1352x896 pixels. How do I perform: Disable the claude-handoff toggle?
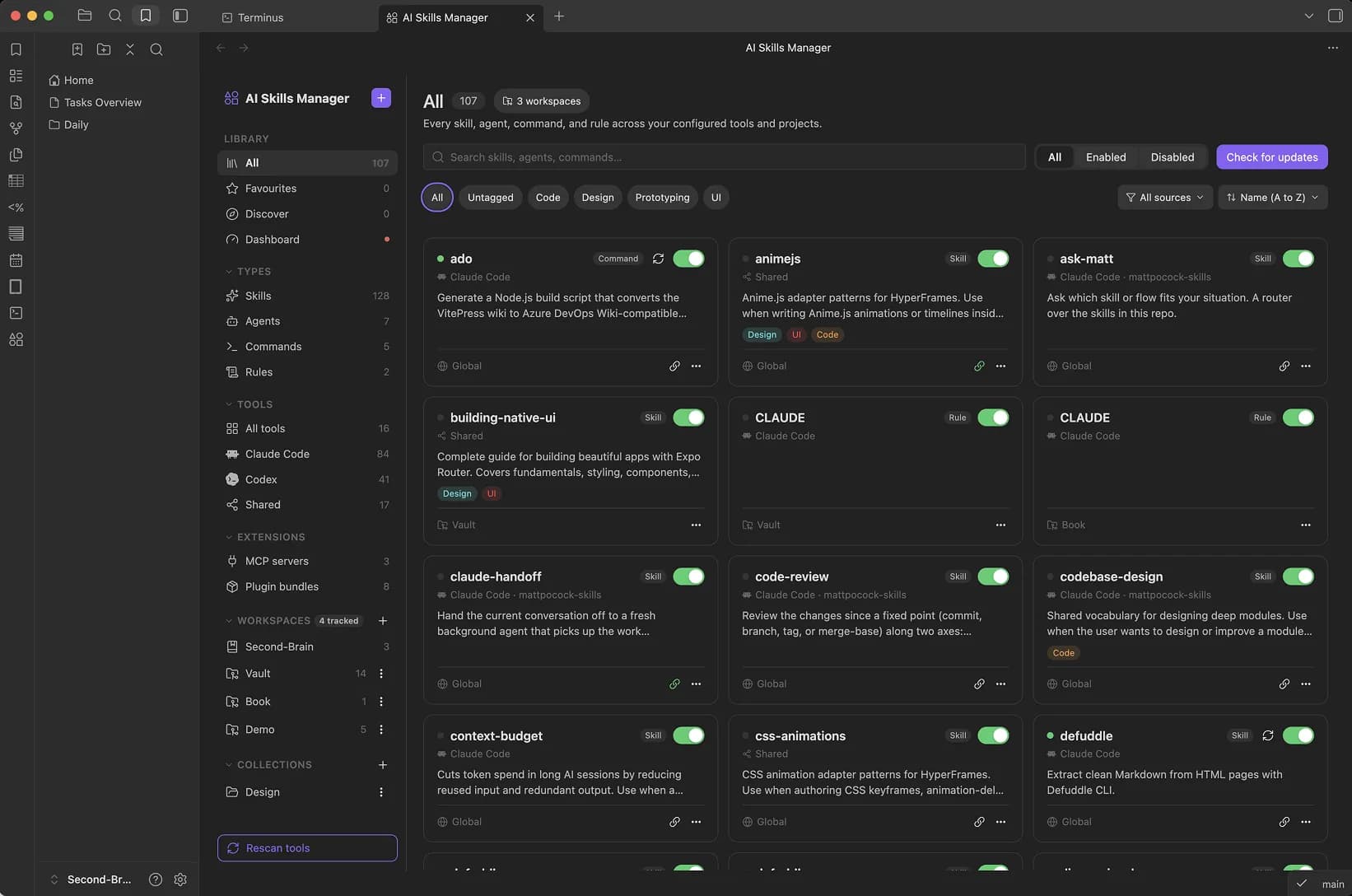click(x=688, y=576)
